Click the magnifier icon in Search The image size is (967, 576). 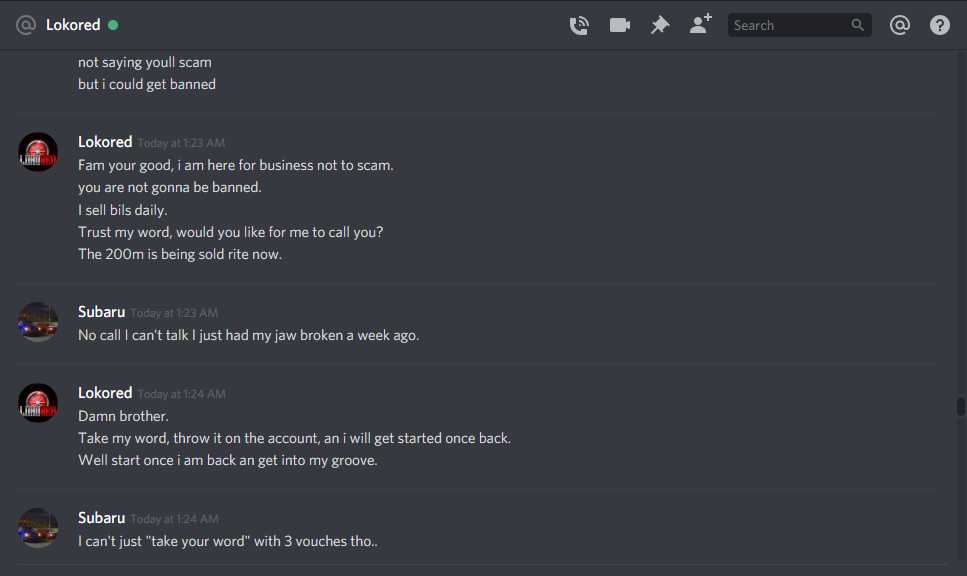858,25
